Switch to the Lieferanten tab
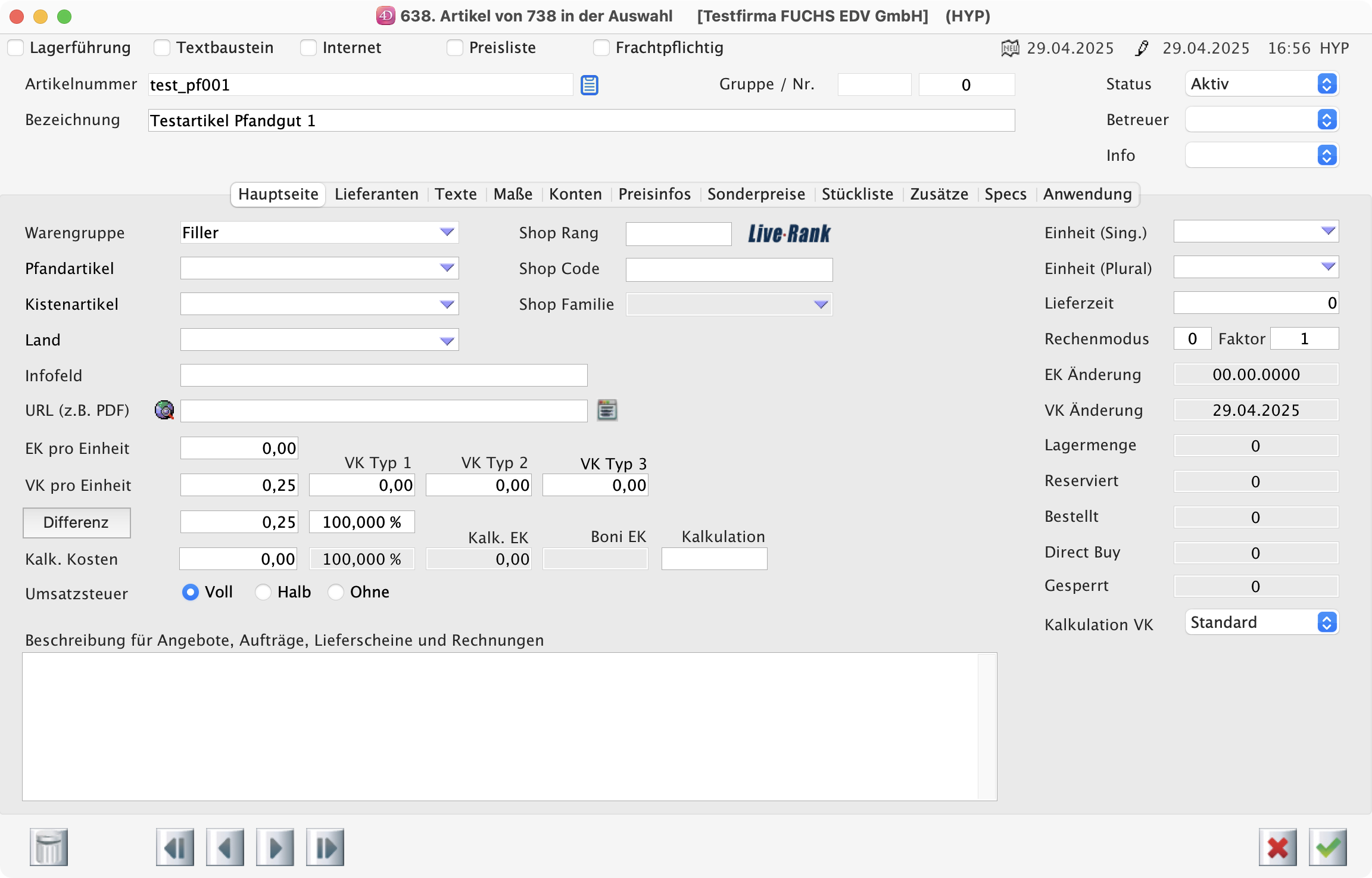The width and height of the screenshot is (1372, 878). (x=376, y=194)
